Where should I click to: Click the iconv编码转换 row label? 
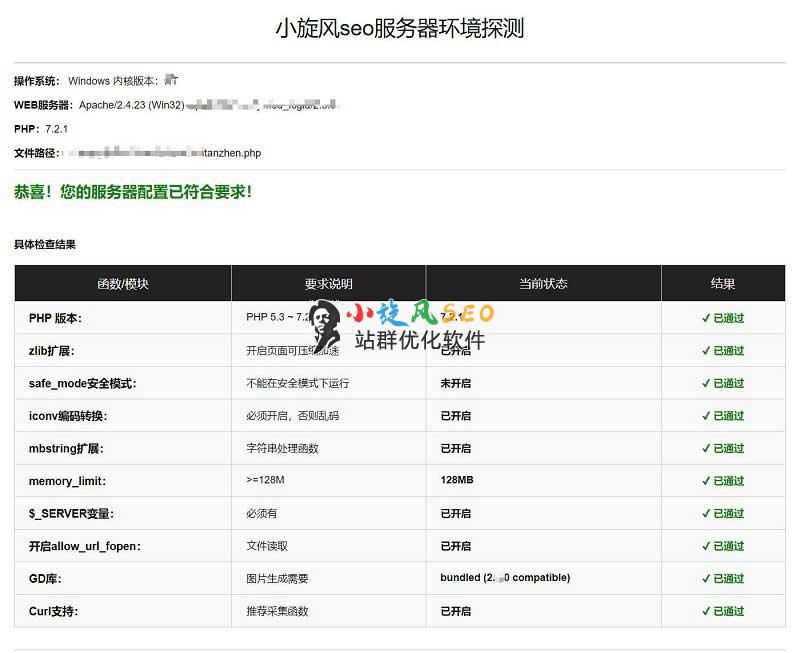68,416
